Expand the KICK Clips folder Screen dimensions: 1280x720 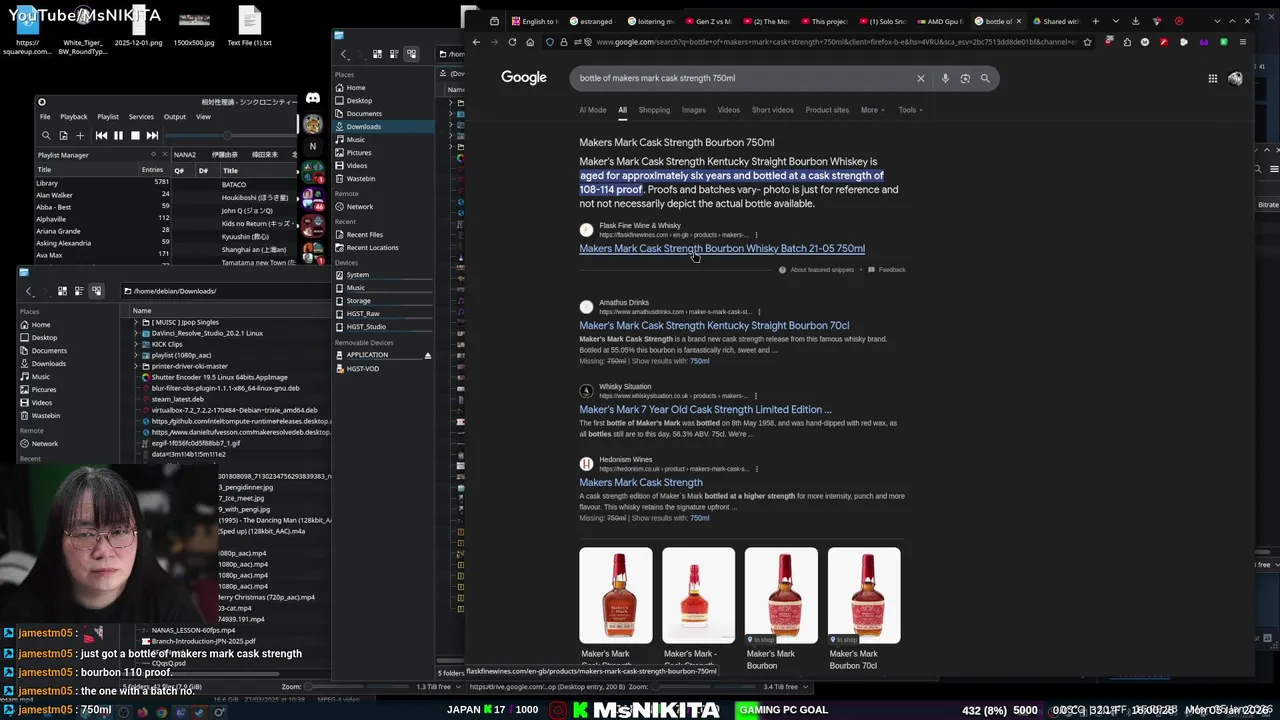(136, 344)
